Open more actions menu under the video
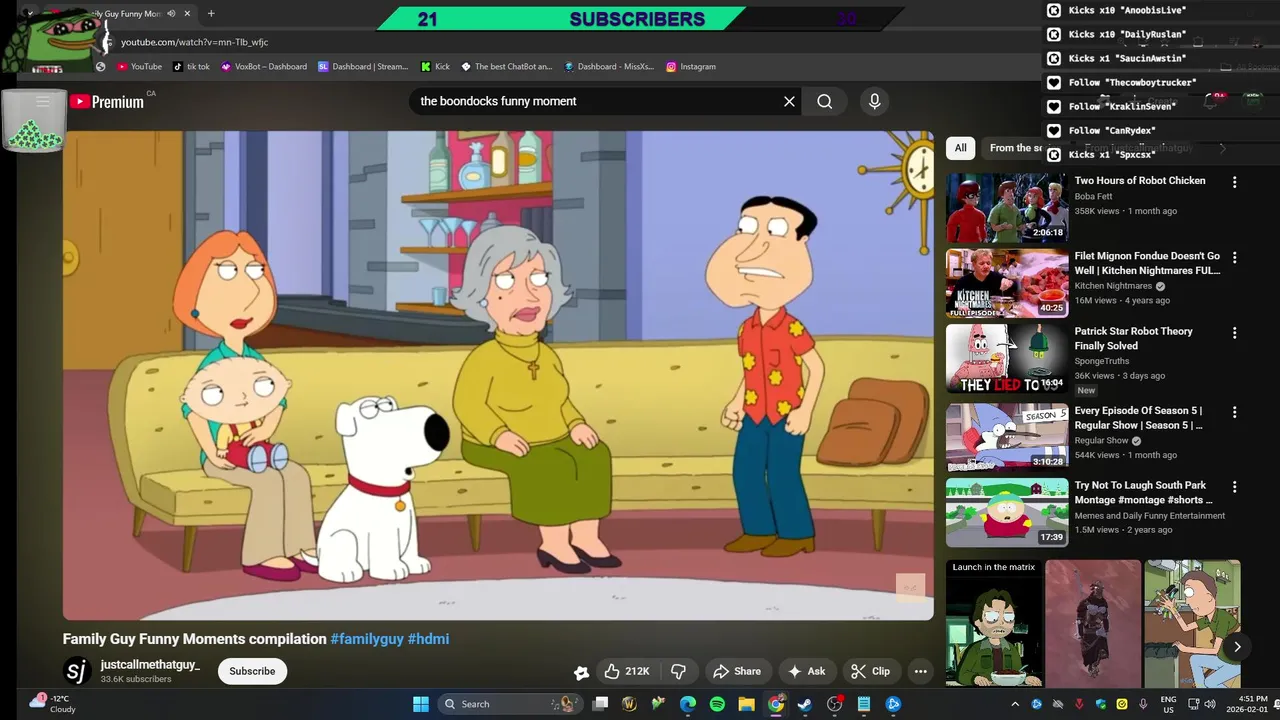This screenshot has width=1280, height=720. [x=920, y=671]
